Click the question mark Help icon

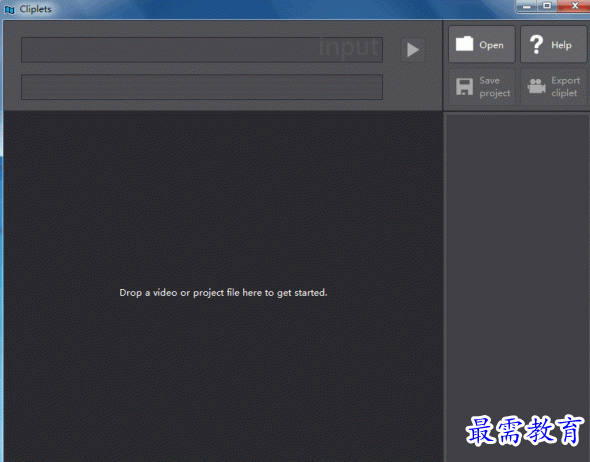(536, 44)
